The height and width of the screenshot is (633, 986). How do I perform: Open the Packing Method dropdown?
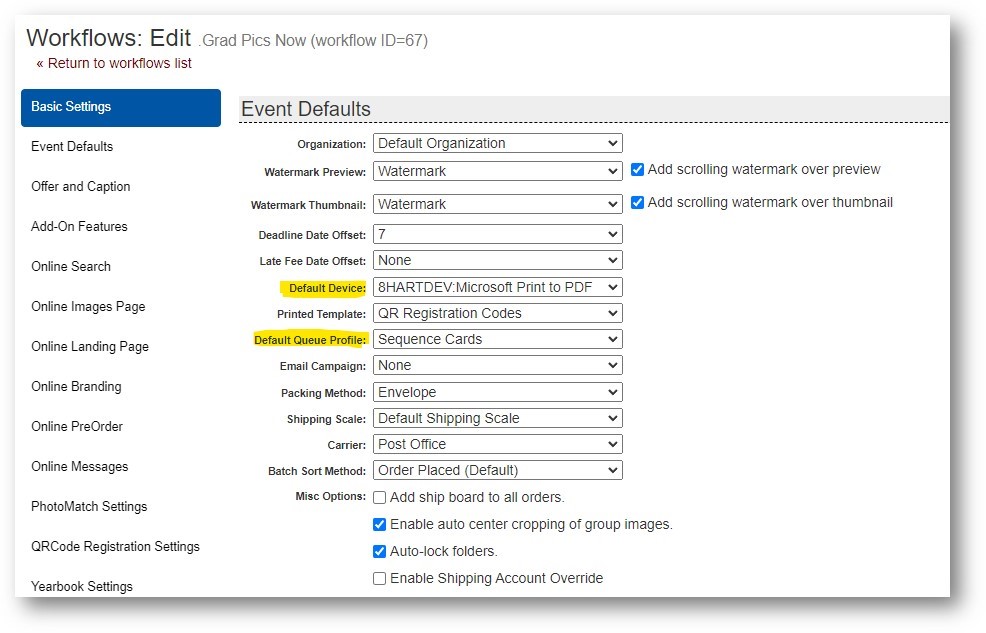coord(497,391)
